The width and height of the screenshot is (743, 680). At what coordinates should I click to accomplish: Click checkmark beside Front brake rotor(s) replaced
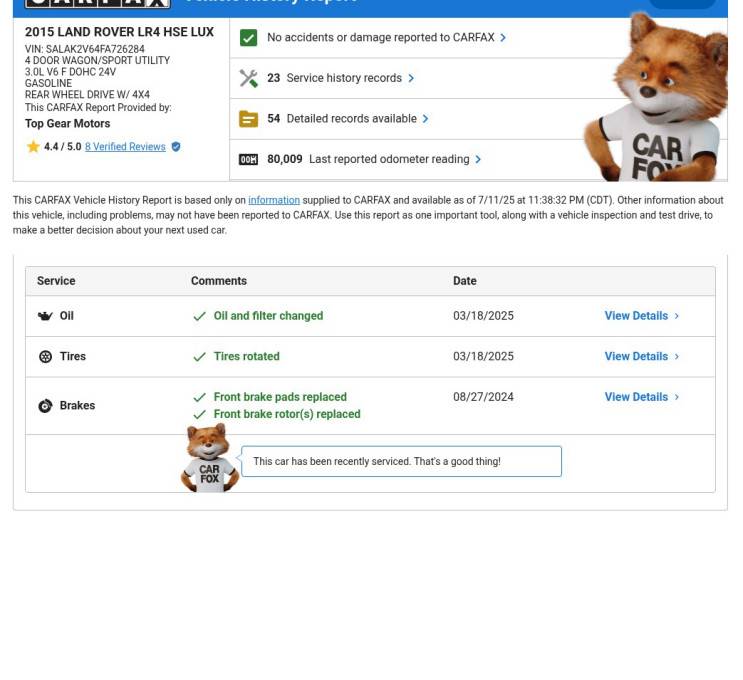click(200, 414)
